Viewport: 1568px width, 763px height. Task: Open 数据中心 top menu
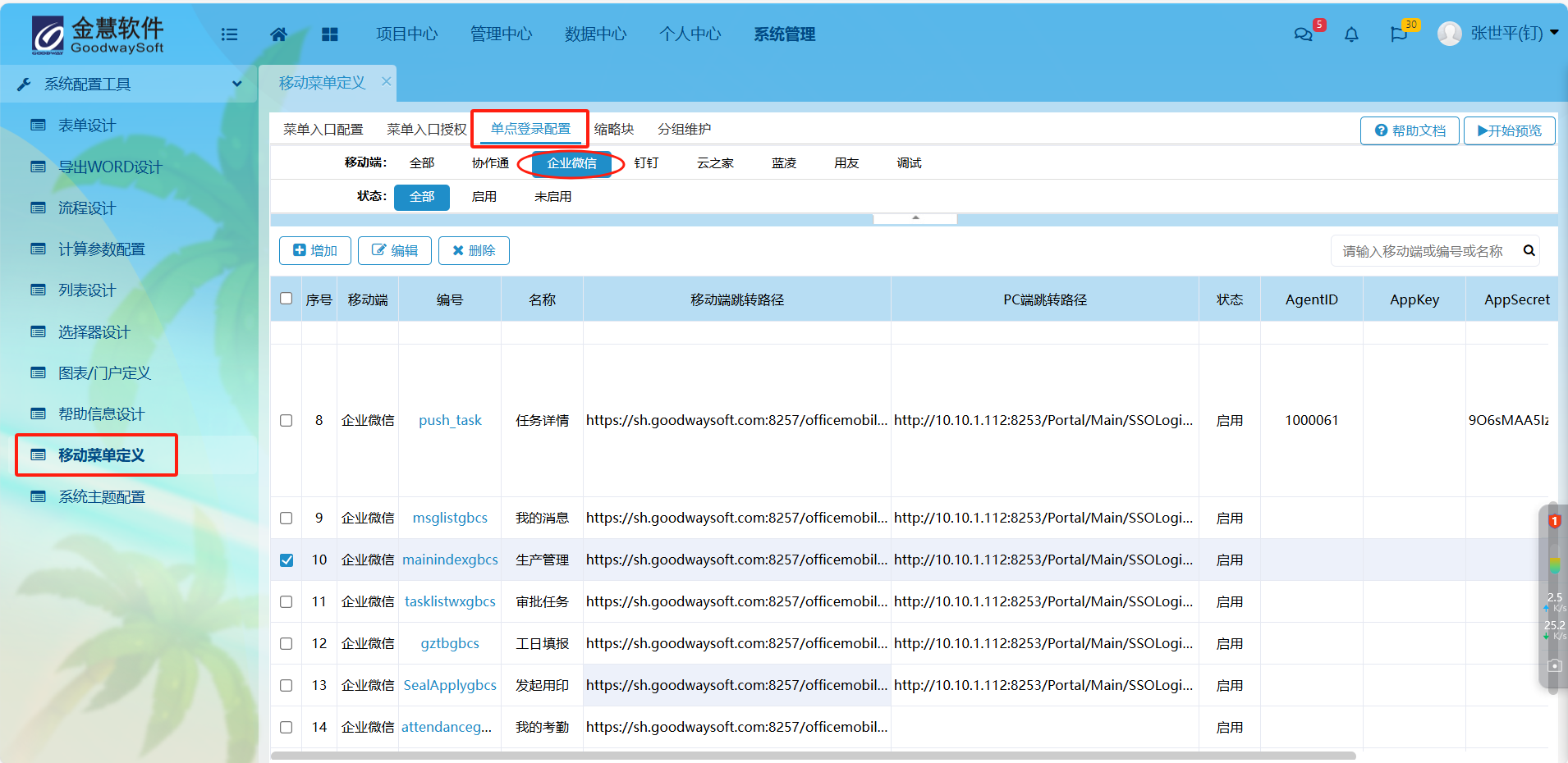(595, 34)
